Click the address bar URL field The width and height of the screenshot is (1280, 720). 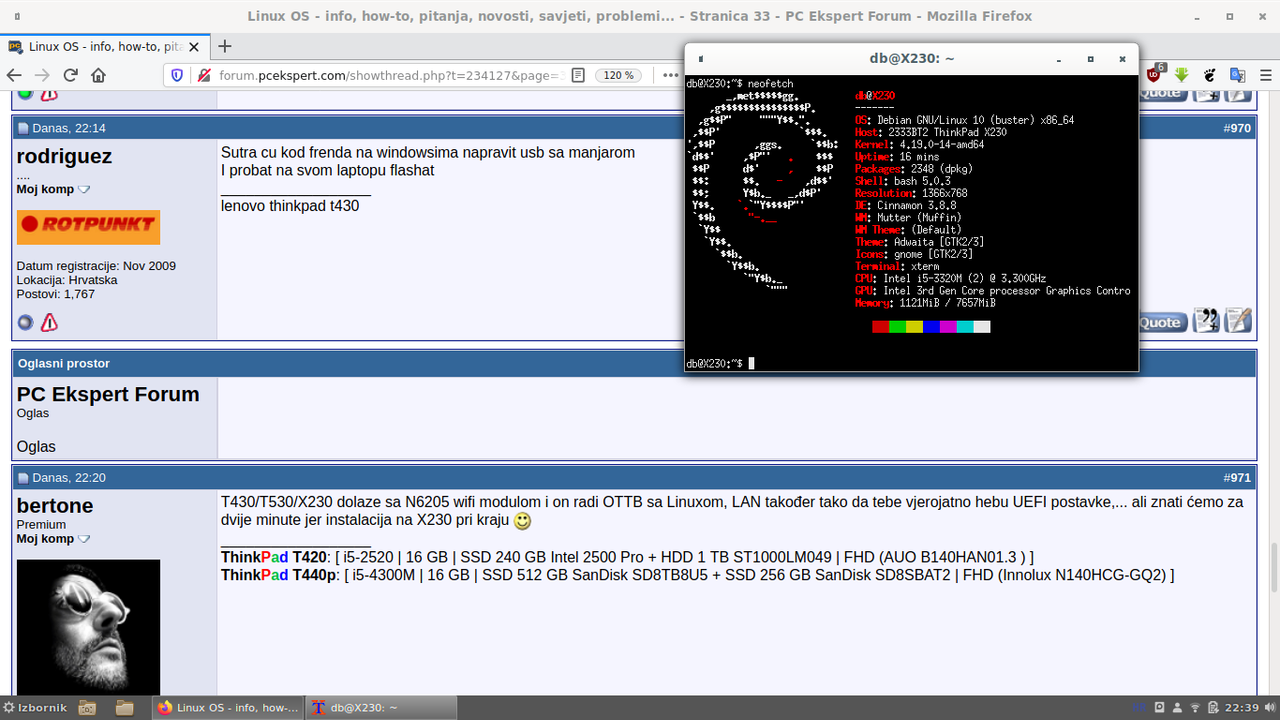click(390, 75)
